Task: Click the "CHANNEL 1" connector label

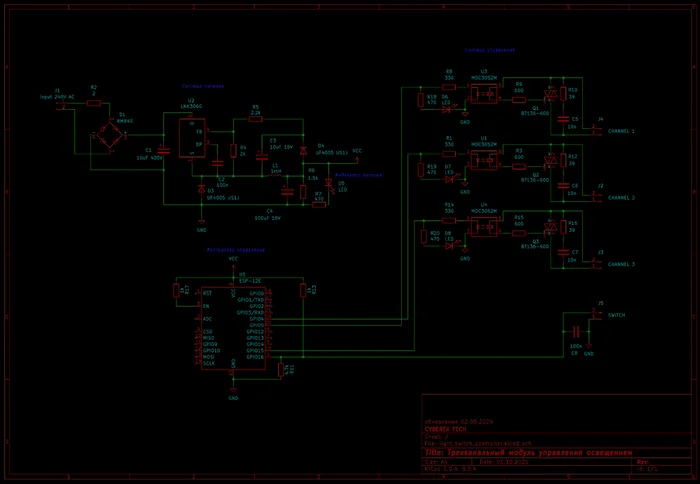Action: point(621,131)
